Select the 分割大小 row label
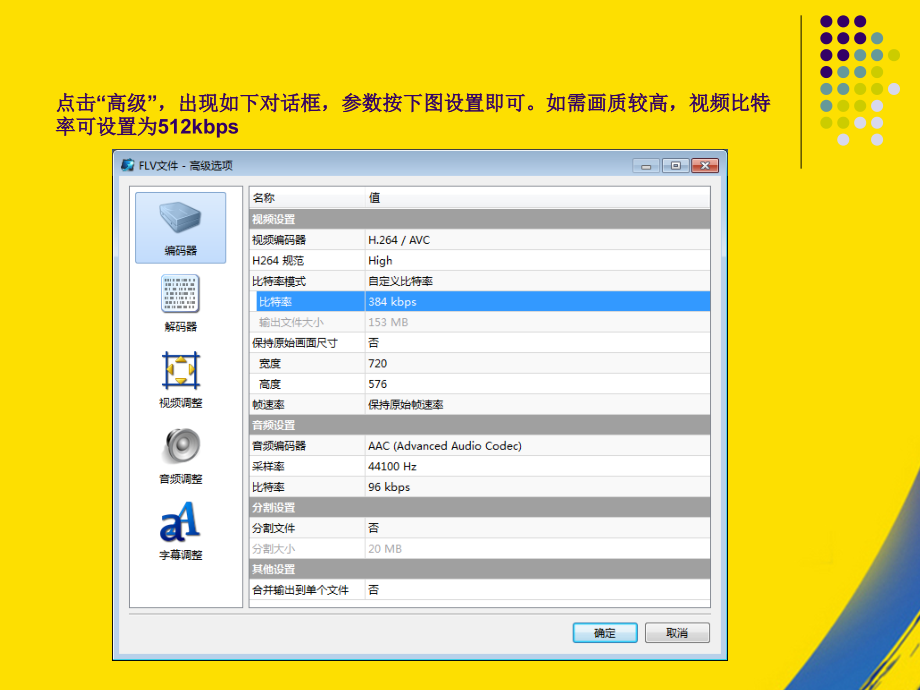The height and width of the screenshot is (690, 920). (274, 549)
